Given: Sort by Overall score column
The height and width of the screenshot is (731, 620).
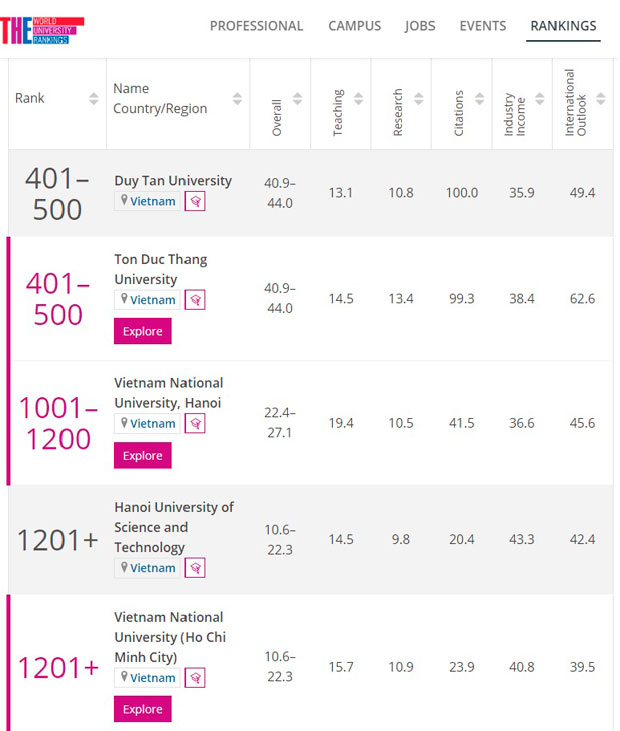Looking at the screenshot, I should click(297, 99).
